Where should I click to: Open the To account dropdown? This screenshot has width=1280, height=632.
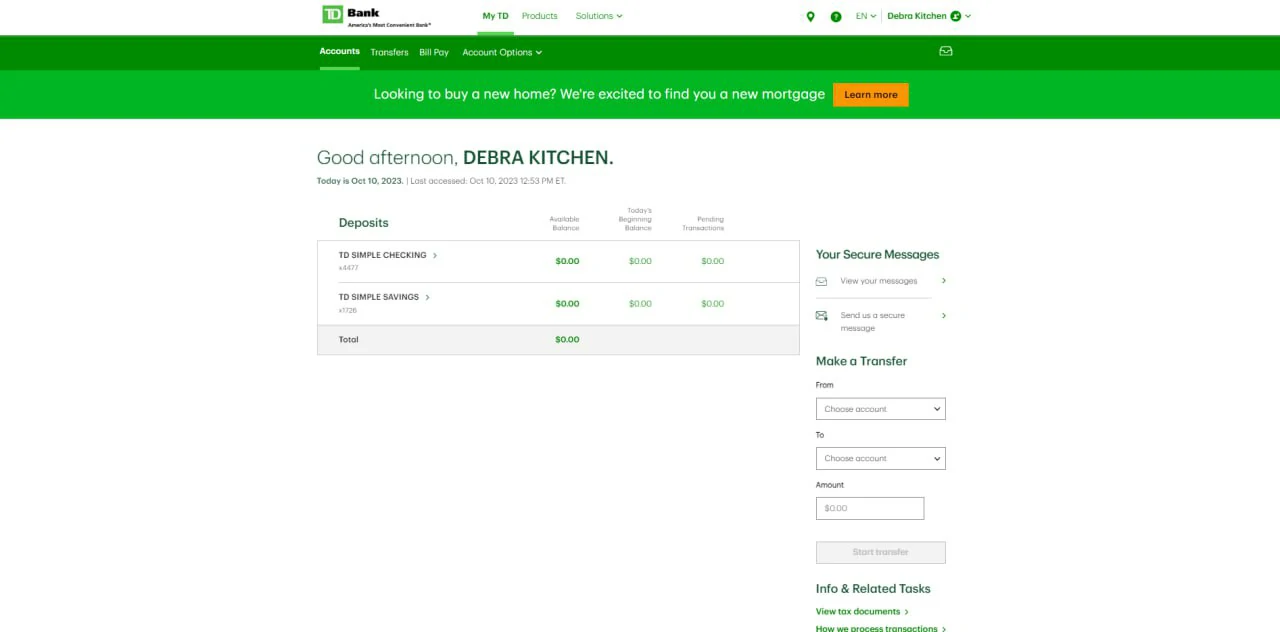881,458
